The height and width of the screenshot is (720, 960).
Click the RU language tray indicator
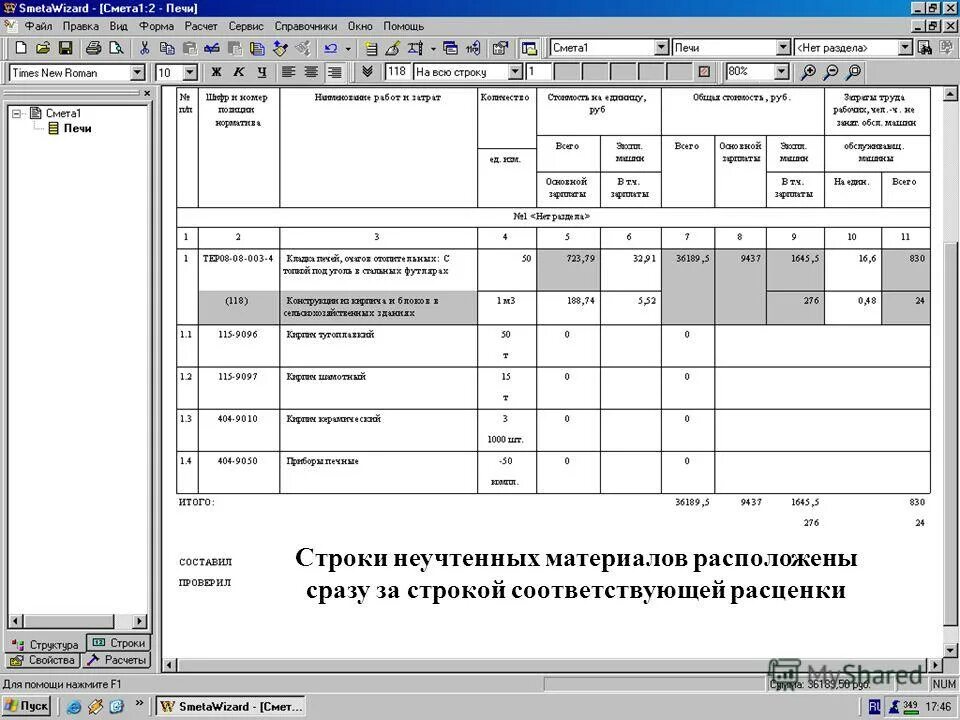click(x=874, y=707)
